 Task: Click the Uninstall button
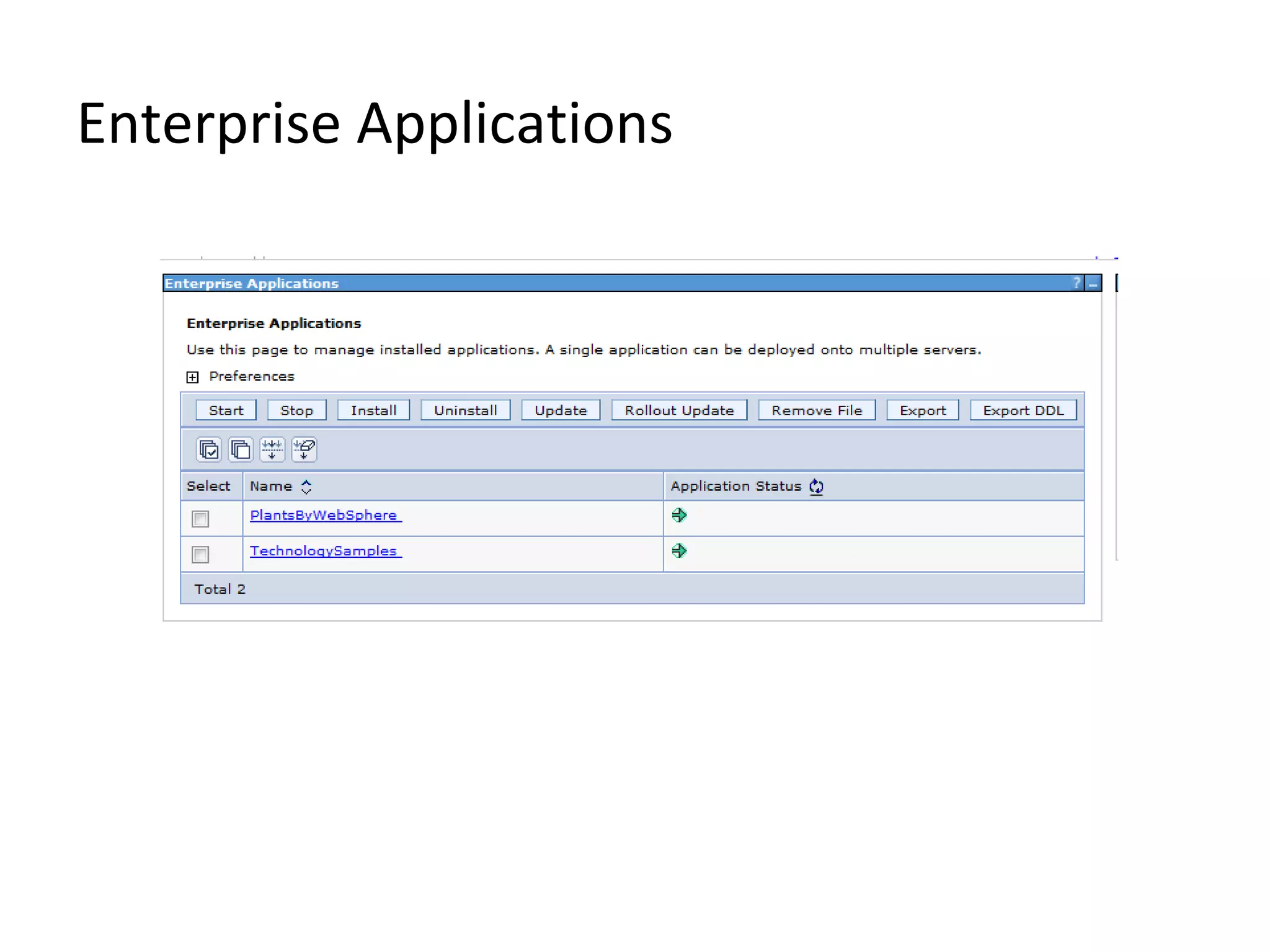point(466,410)
